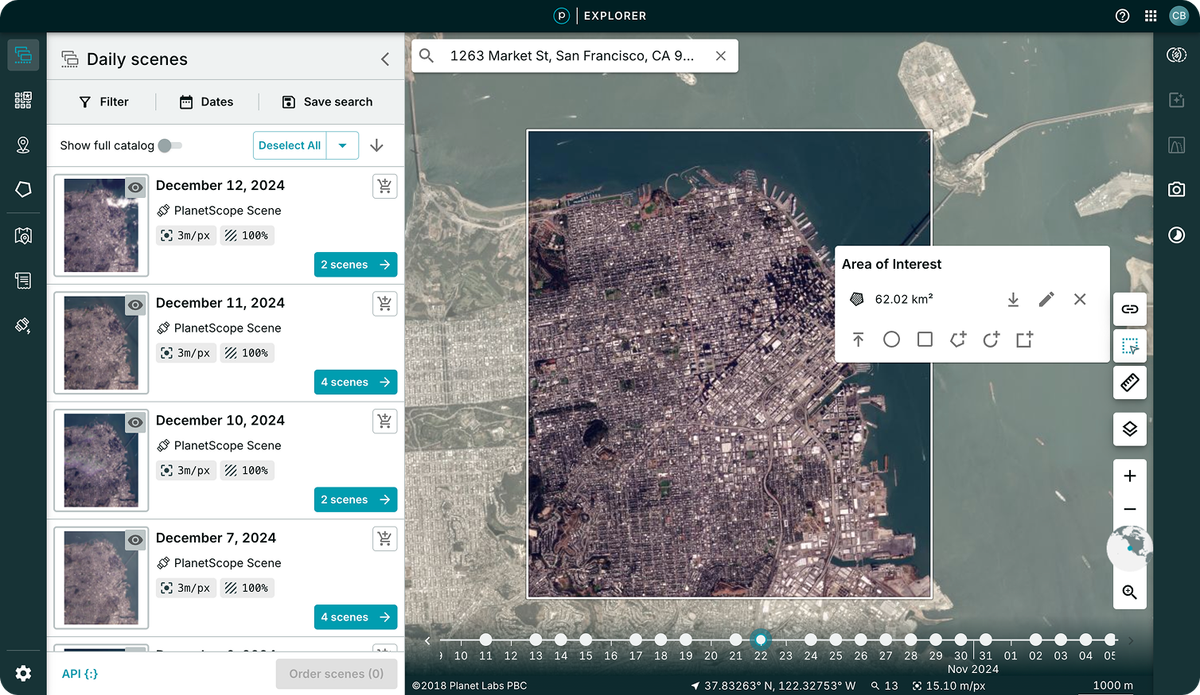Open the Basemaps panel icon in left sidebar
Screen dimensions: 1200x695
tap(22, 100)
